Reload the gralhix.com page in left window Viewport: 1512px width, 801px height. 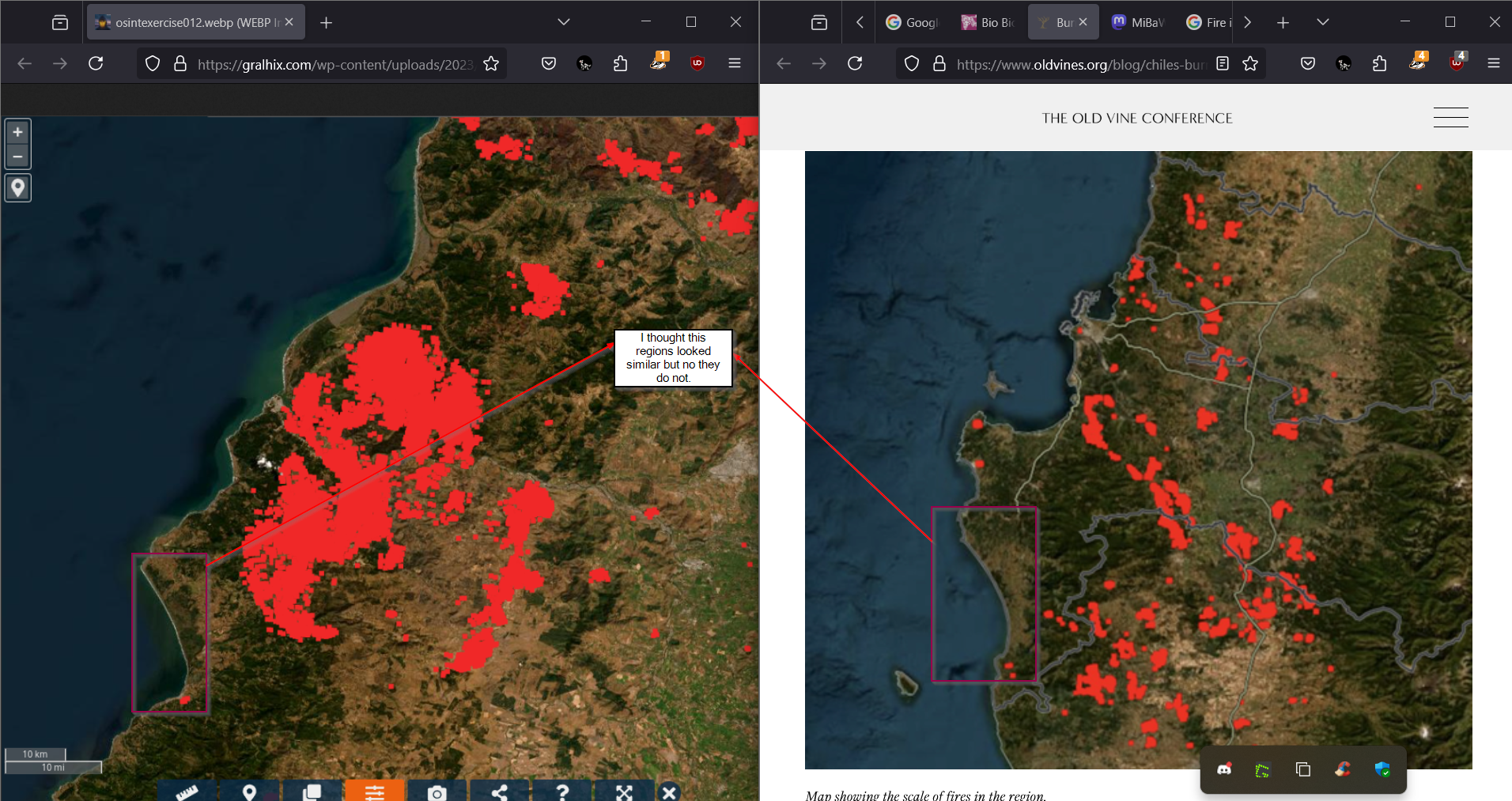coord(96,63)
